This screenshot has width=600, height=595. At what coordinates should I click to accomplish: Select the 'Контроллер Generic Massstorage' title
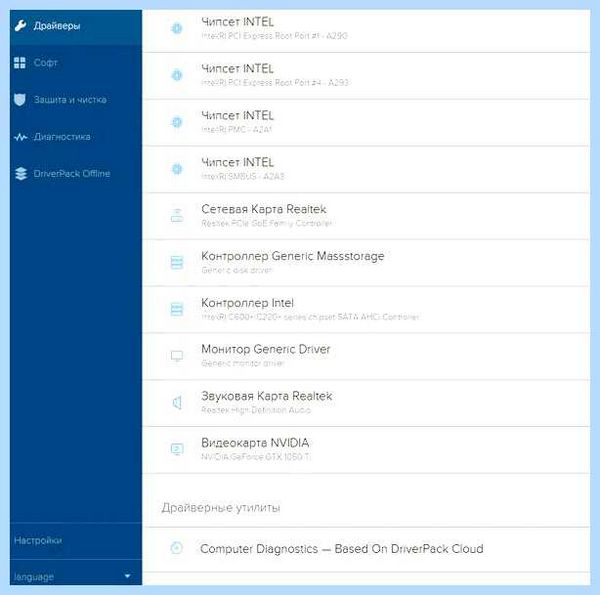click(293, 256)
